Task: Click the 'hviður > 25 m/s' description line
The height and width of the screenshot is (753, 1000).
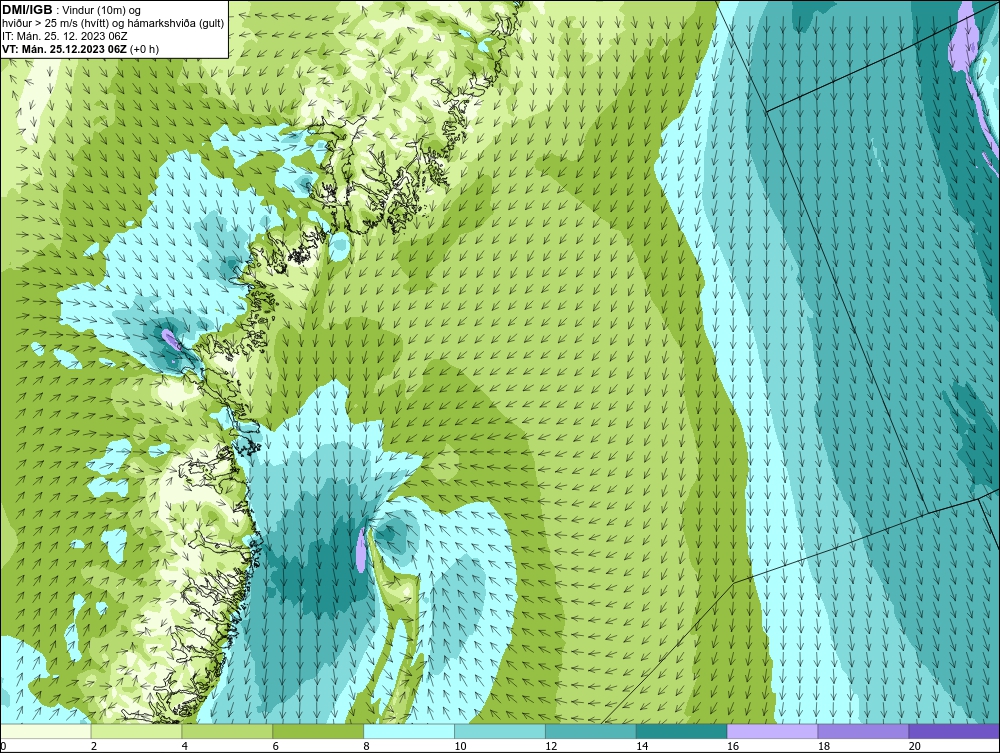Action: (113, 24)
